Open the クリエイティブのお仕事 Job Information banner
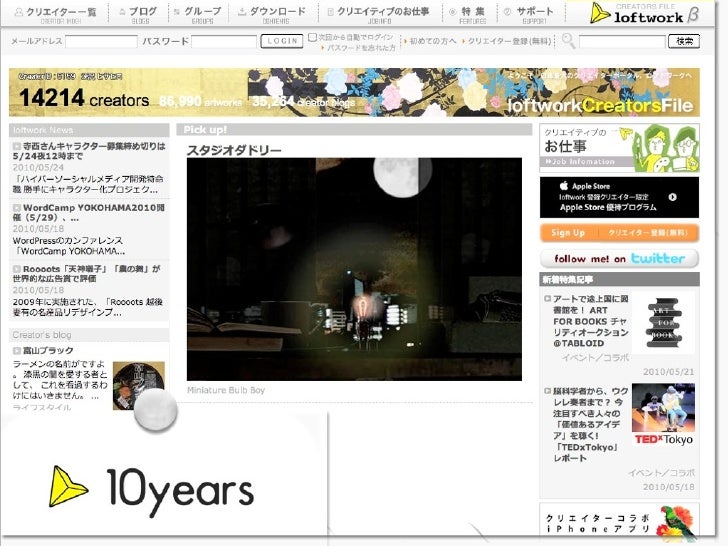The image size is (728, 546). (x=619, y=148)
